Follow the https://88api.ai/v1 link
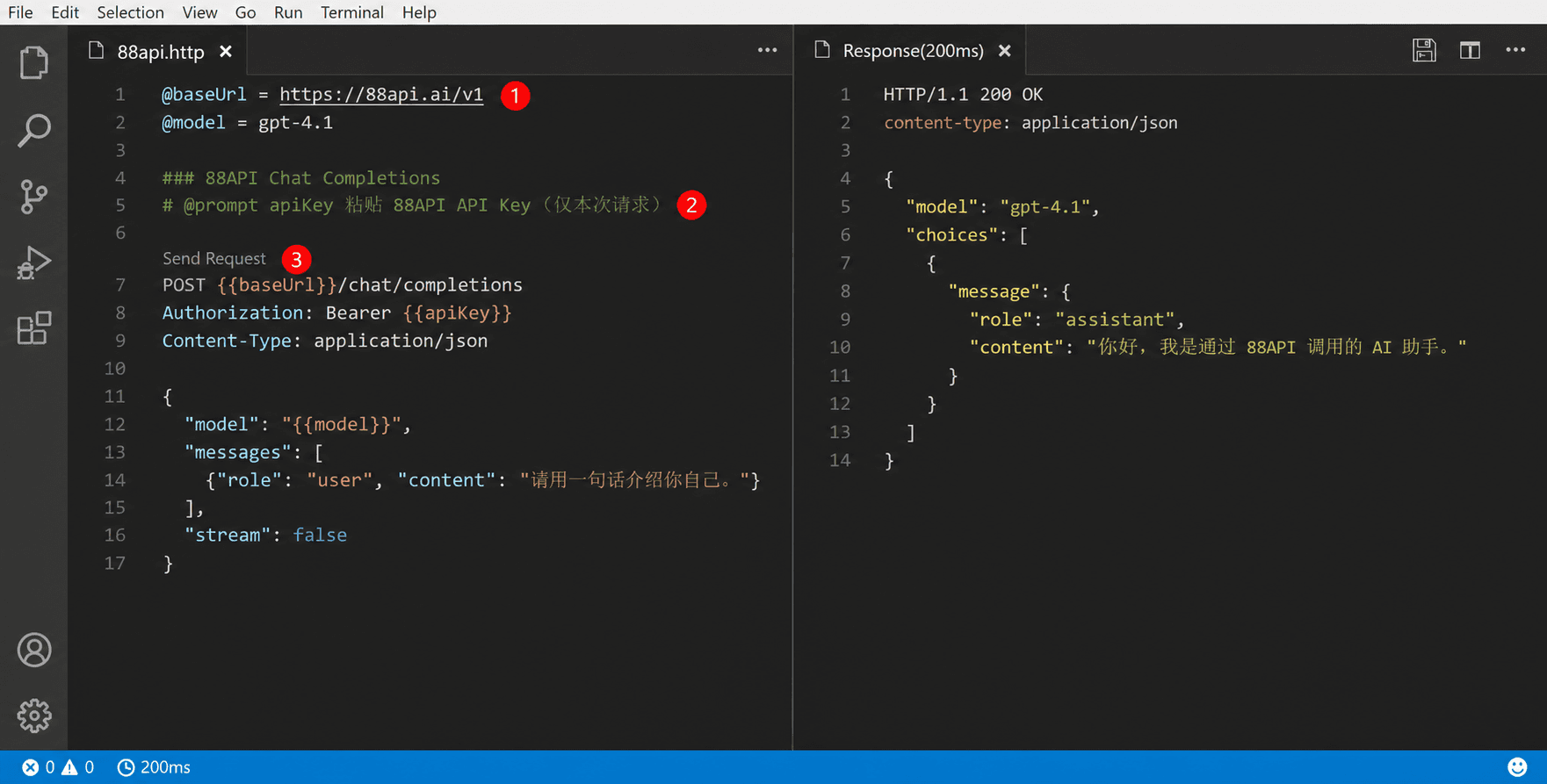The height and width of the screenshot is (784, 1547). 381,94
